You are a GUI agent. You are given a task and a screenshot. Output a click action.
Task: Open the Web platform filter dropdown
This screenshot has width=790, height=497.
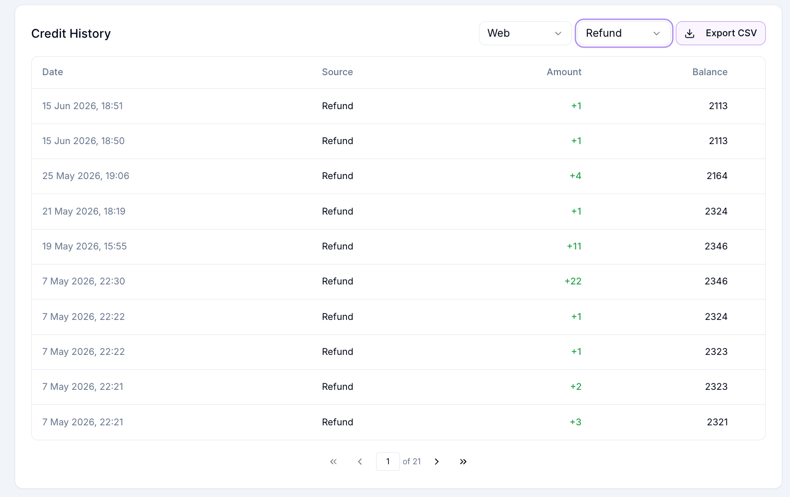tap(524, 33)
